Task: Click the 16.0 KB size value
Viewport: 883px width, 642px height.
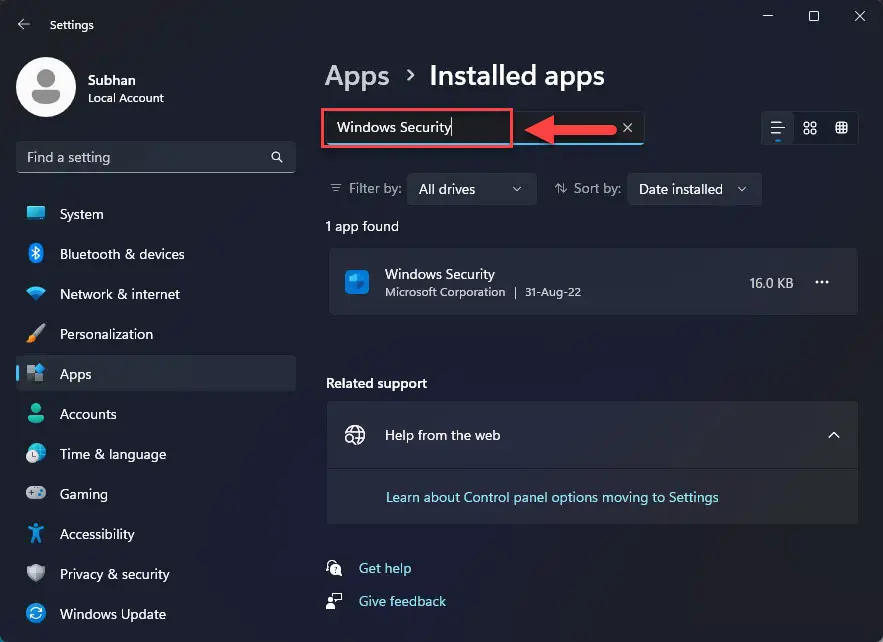Action: 771,283
